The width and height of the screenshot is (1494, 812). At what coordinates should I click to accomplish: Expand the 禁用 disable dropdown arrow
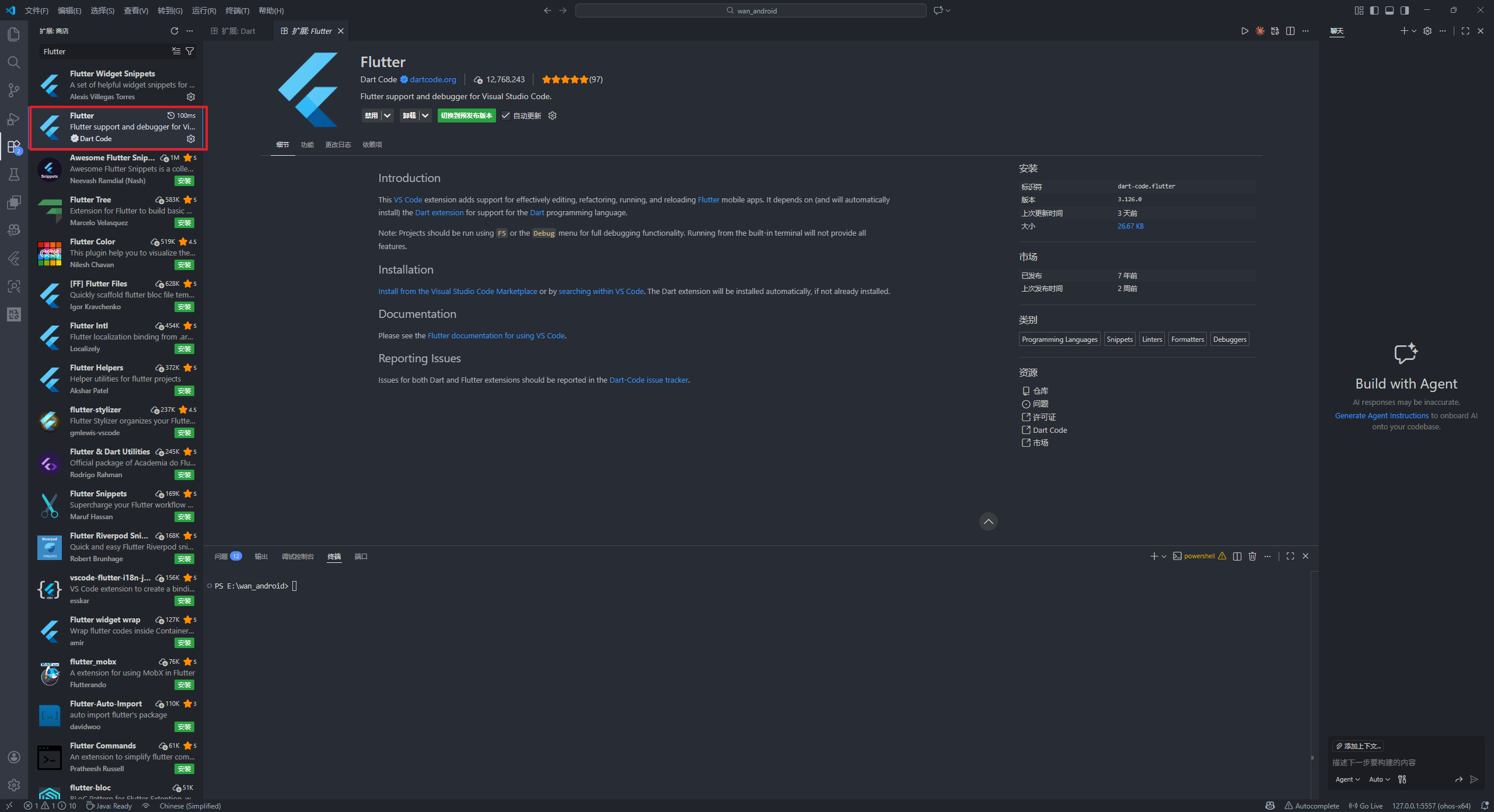[x=387, y=116]
